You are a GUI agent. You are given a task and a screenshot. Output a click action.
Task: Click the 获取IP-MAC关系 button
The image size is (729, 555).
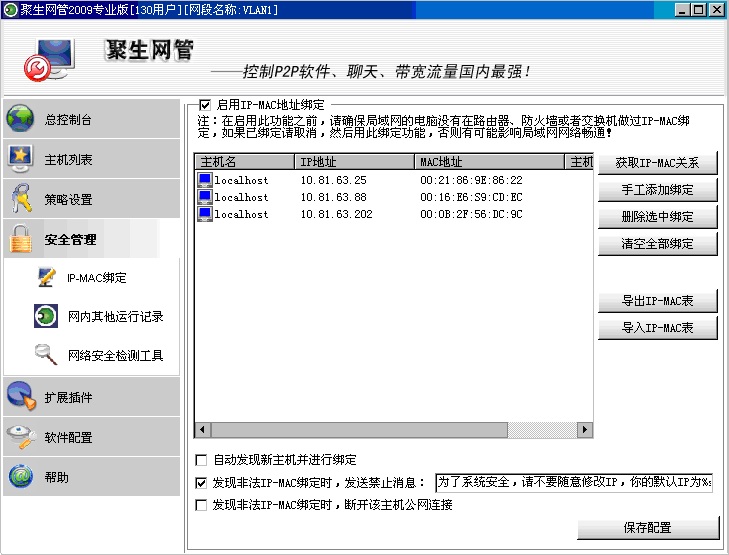click(657, 163)
